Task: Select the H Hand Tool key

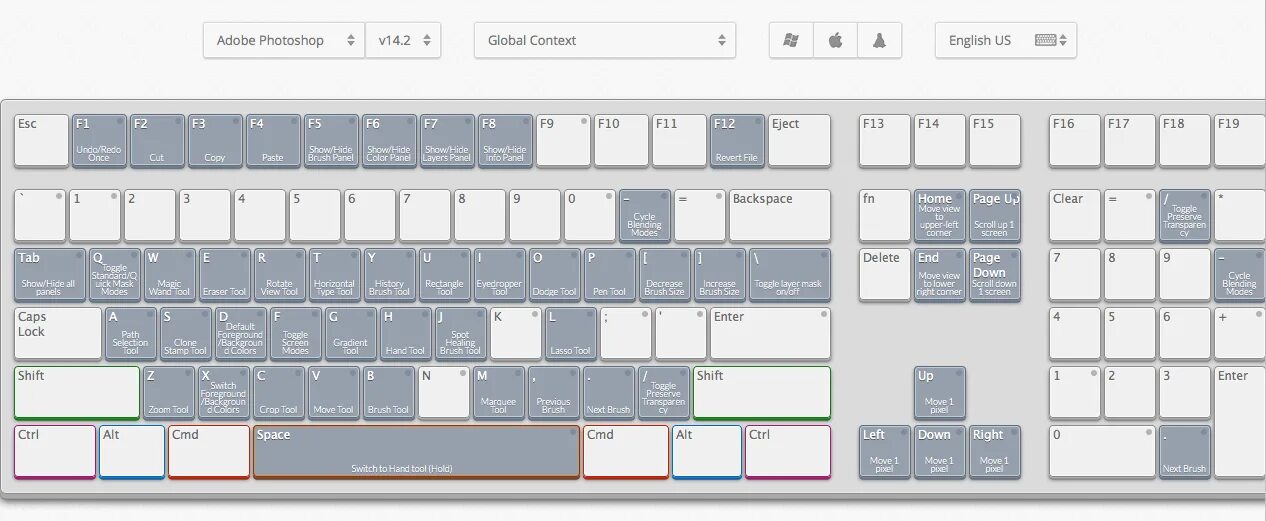Action: 406,334
